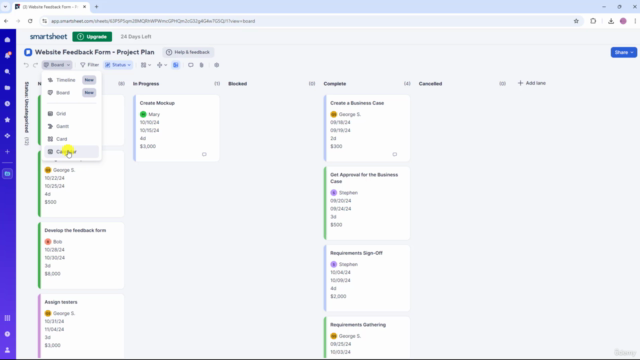Click the comment icon on Create Mockup card

(x=204, y=154)
